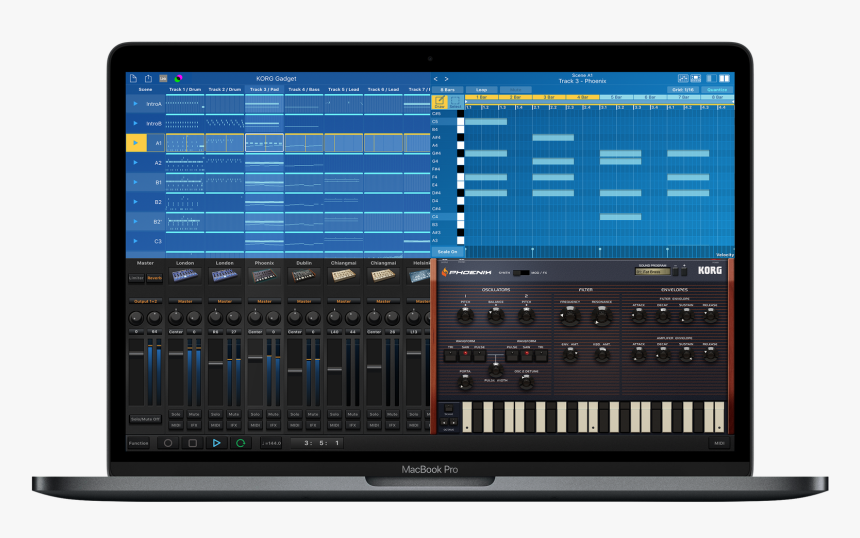Viewport: 860px width, 538px height.
Task: Play the C3 scene
Action: point(135,241)
